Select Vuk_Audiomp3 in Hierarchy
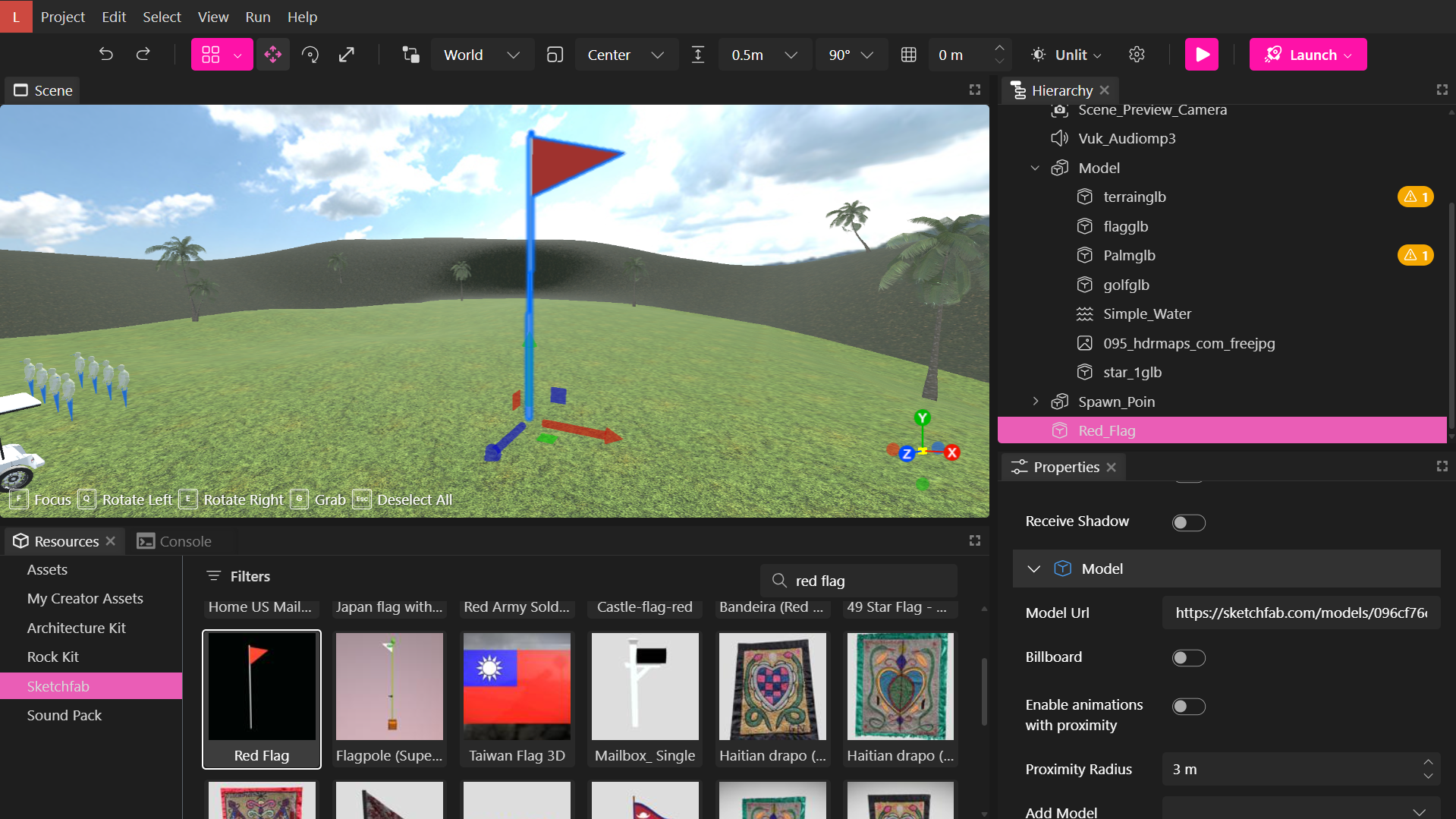The width and height of the screenshot is (1456, 819). [x=1127, y=138]
